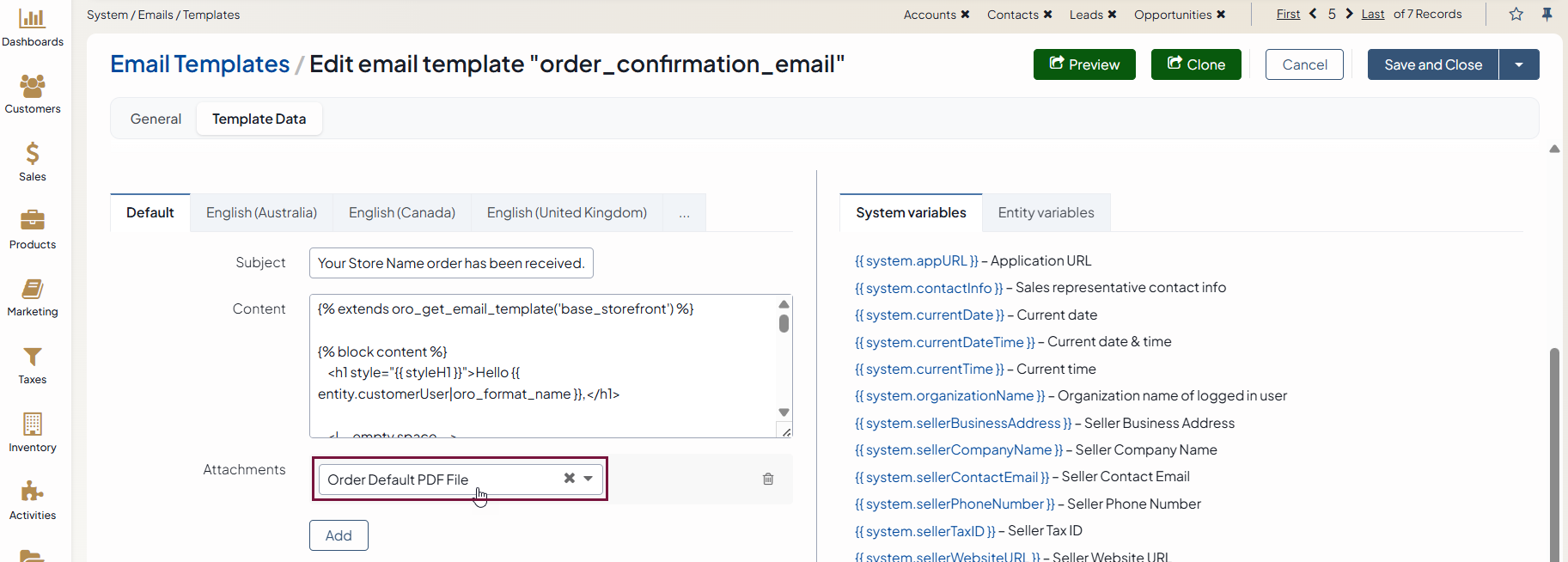Delete the attachment with trash icon
The height and width of the screenshot is (562, 1568).
[768, 480]
